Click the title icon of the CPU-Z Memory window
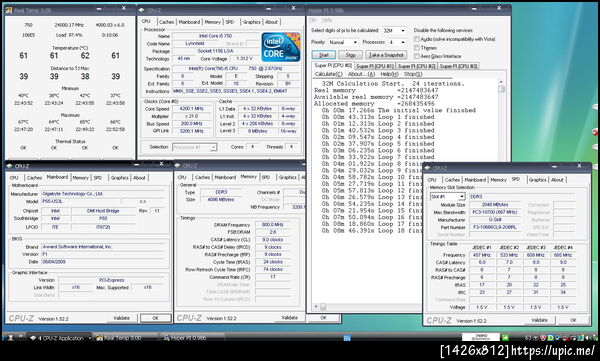The image size is (600, 361). [178, 165]
